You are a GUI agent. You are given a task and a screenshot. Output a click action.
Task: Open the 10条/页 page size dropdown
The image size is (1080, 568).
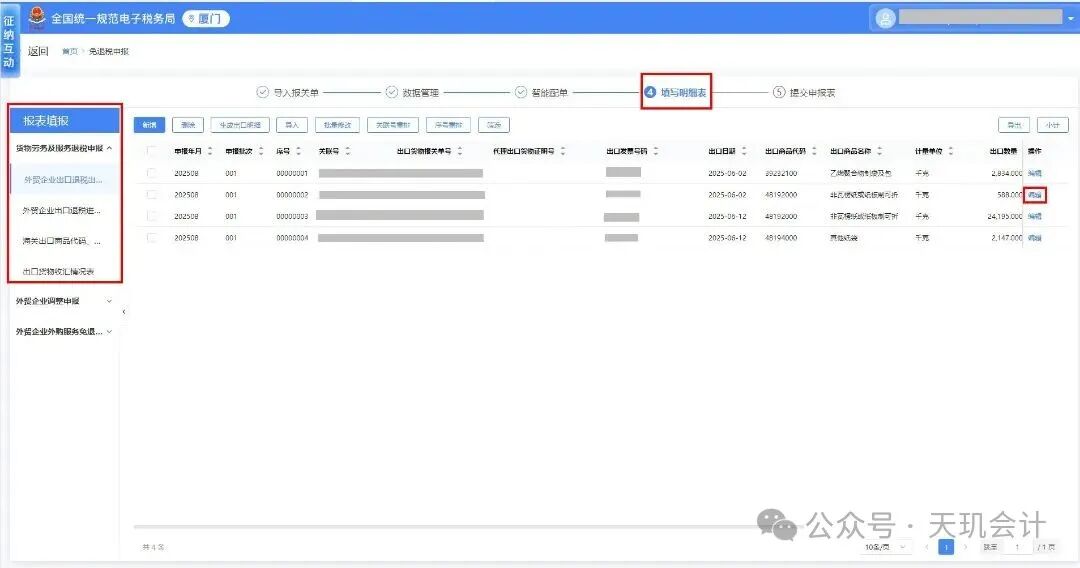click(x=886, y=547)
